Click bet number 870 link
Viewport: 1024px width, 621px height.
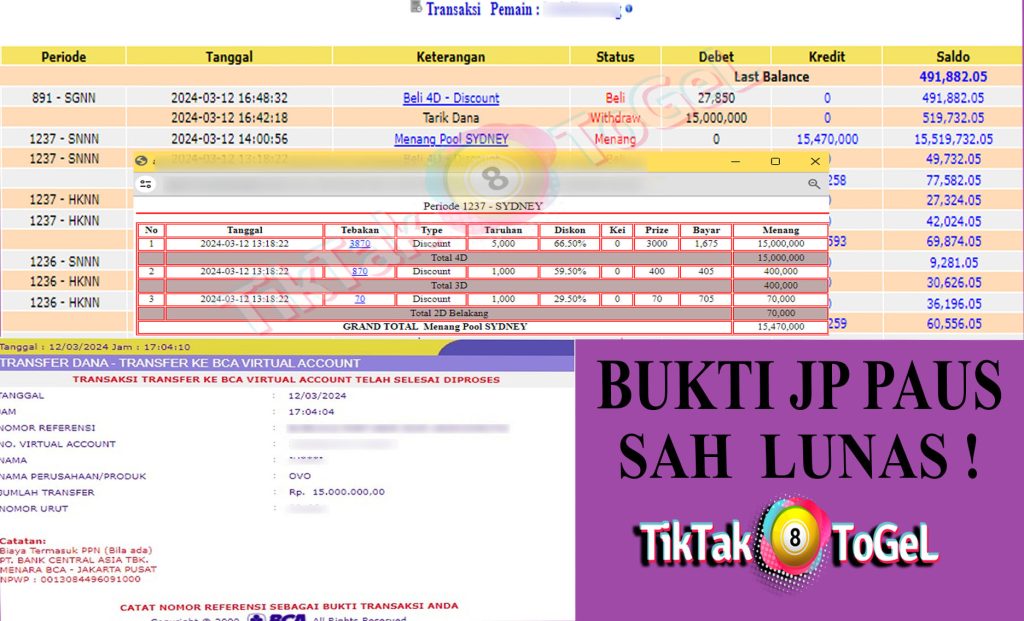coord(359,271)
